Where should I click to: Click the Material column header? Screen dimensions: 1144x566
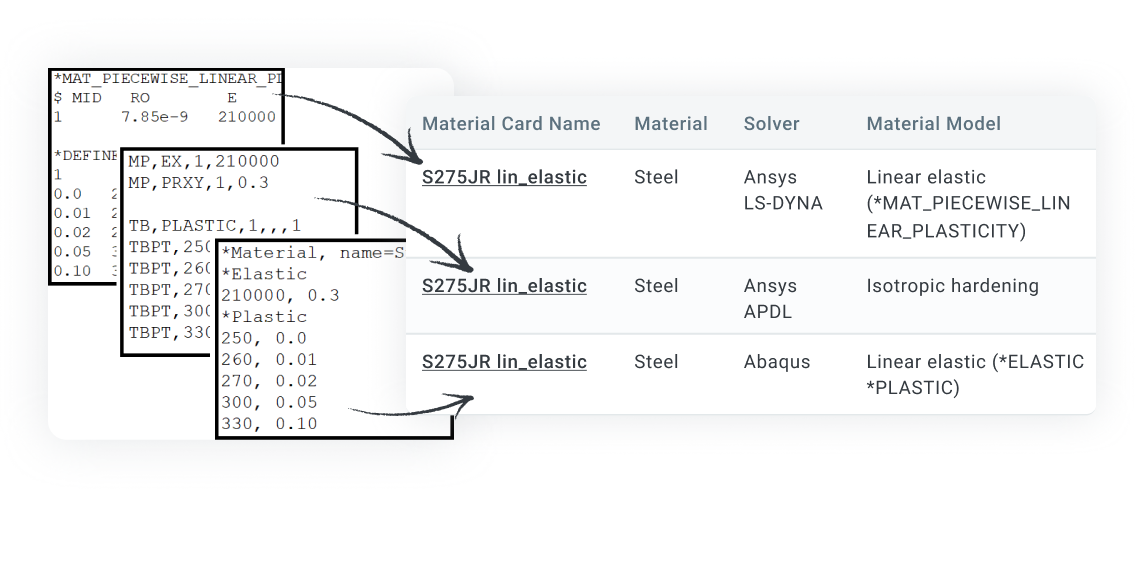point(670,124)
